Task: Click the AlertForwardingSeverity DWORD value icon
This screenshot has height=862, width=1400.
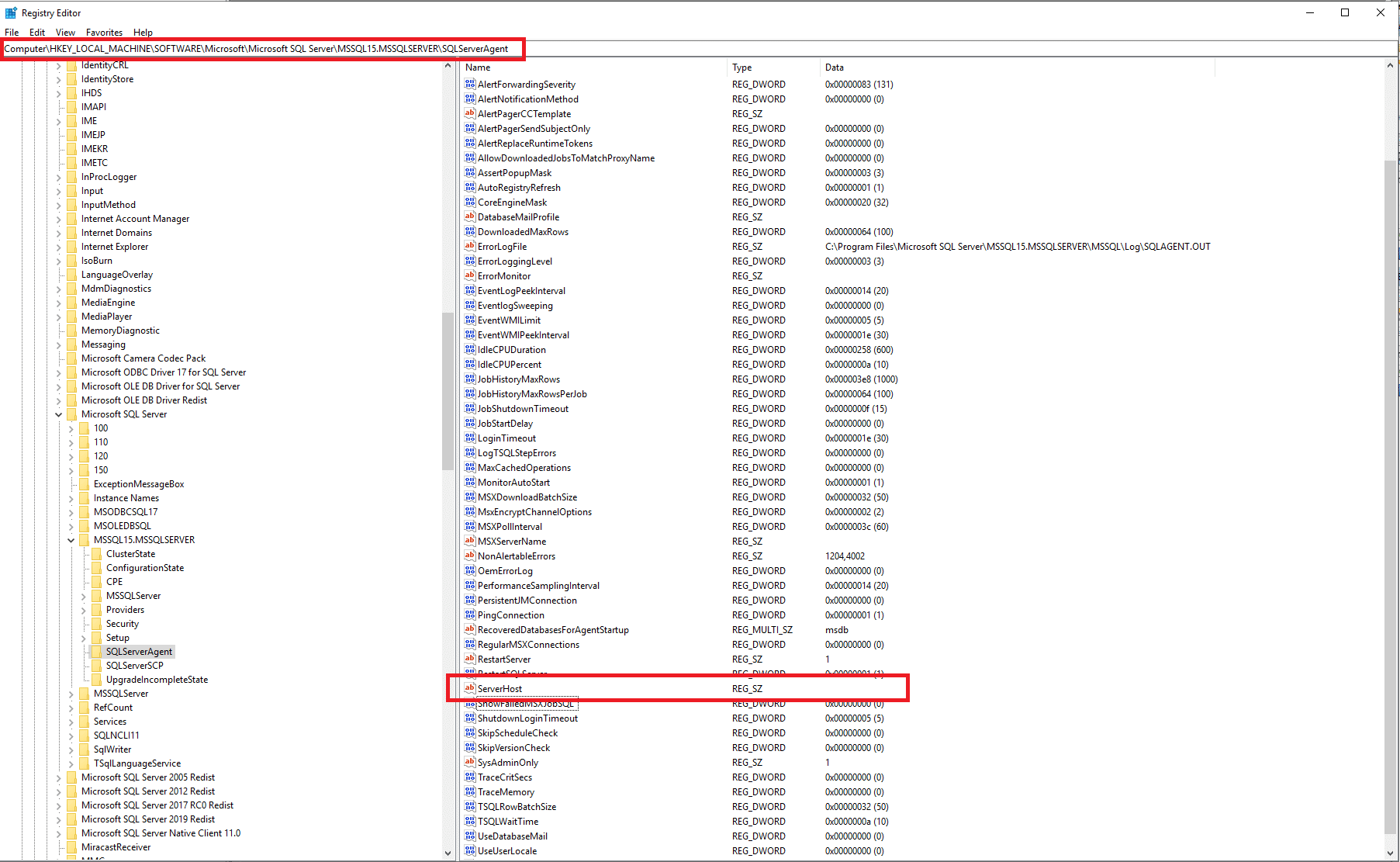Action: tap(469, 85)
